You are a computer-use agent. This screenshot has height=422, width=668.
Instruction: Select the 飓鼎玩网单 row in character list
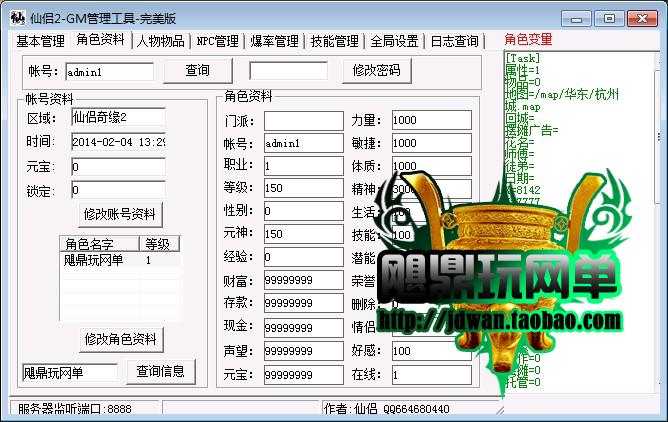pyautogui.click(x=93, y=260)
